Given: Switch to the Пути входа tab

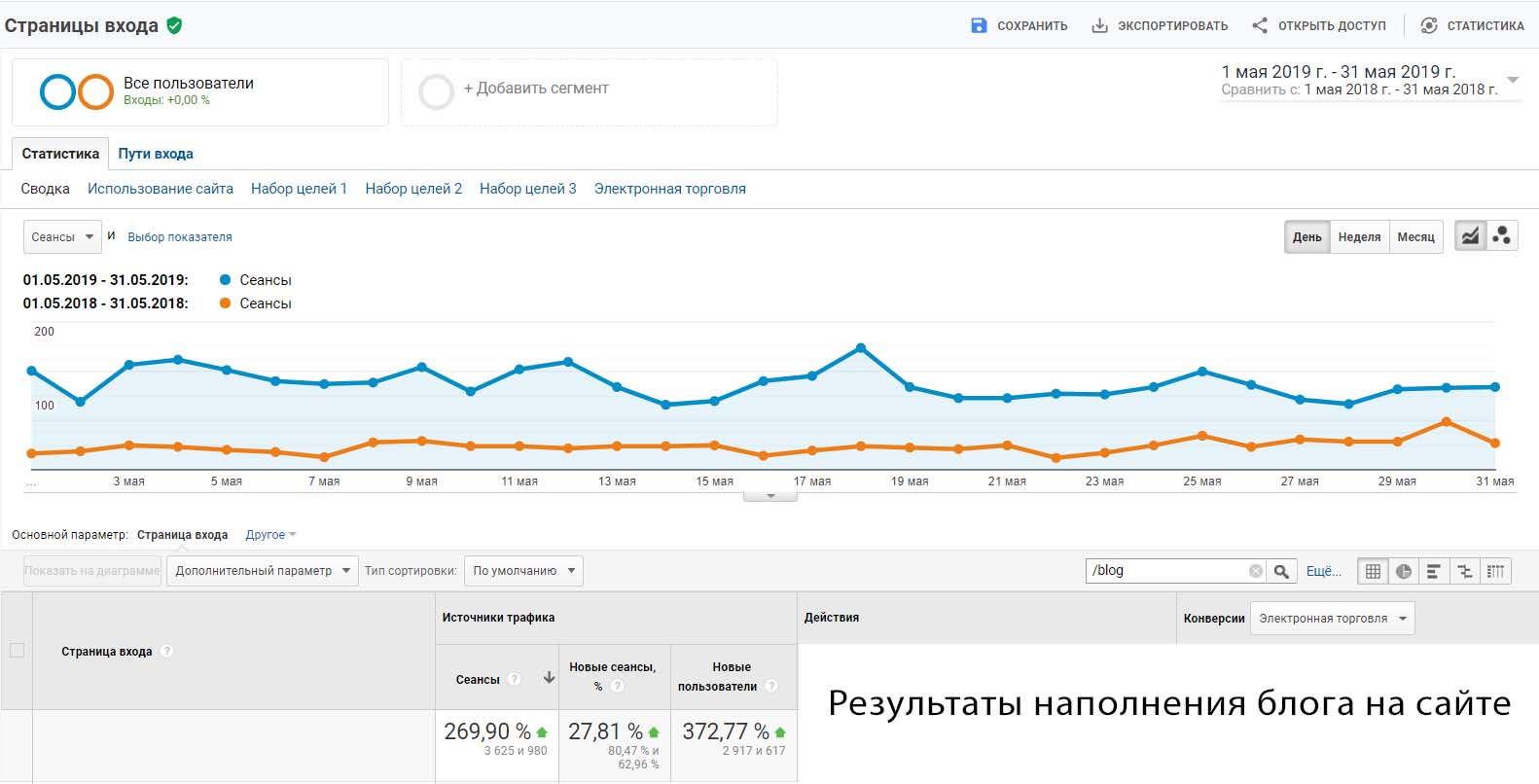Looking at the screenshot, I should click(x=156, y=154).
